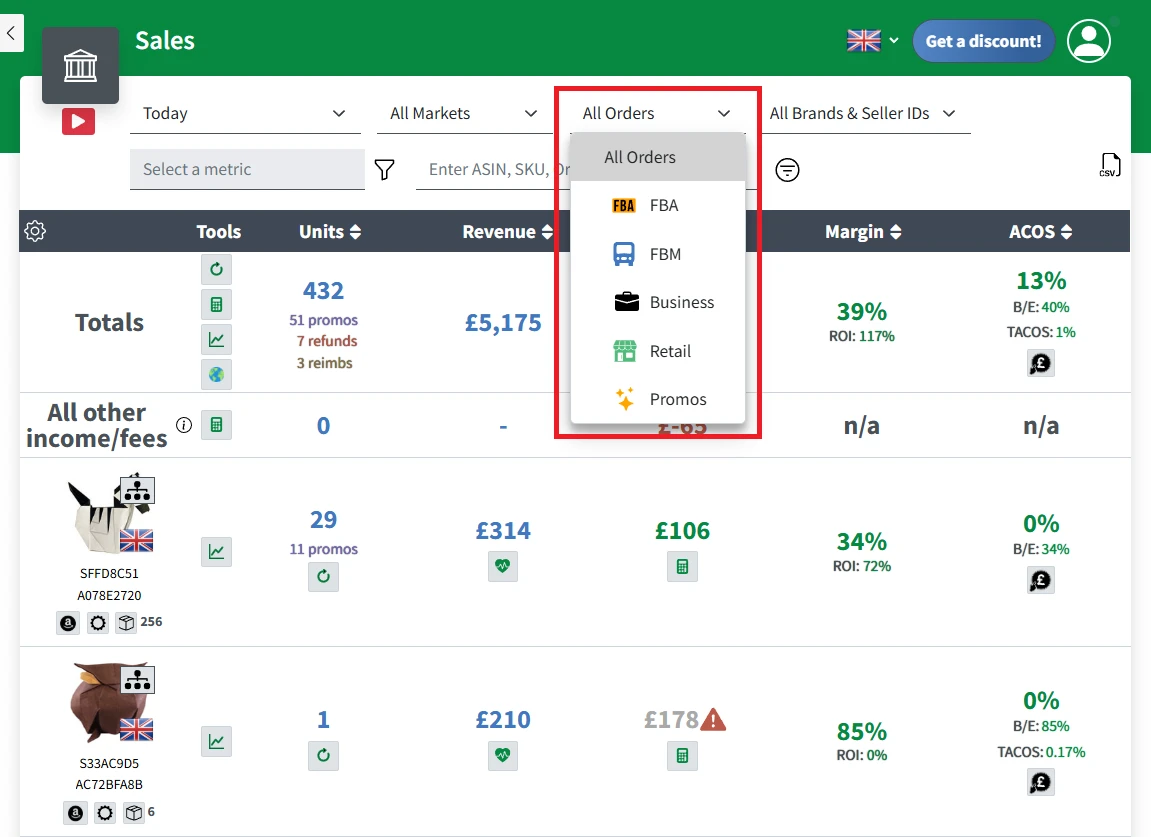Screen dimensions: 1151x837
Task: Select Promos from the orders list
Action: [658, 399]
